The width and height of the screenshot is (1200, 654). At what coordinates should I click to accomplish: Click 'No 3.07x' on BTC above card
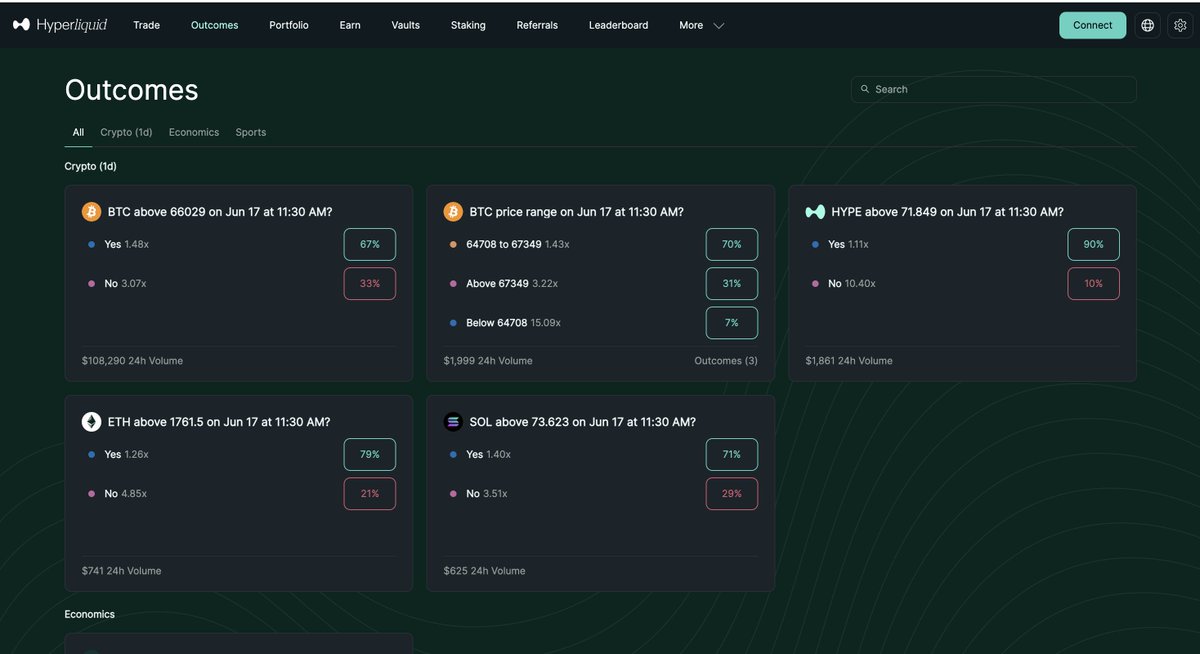pyautogui.click(x=126, y=284)
